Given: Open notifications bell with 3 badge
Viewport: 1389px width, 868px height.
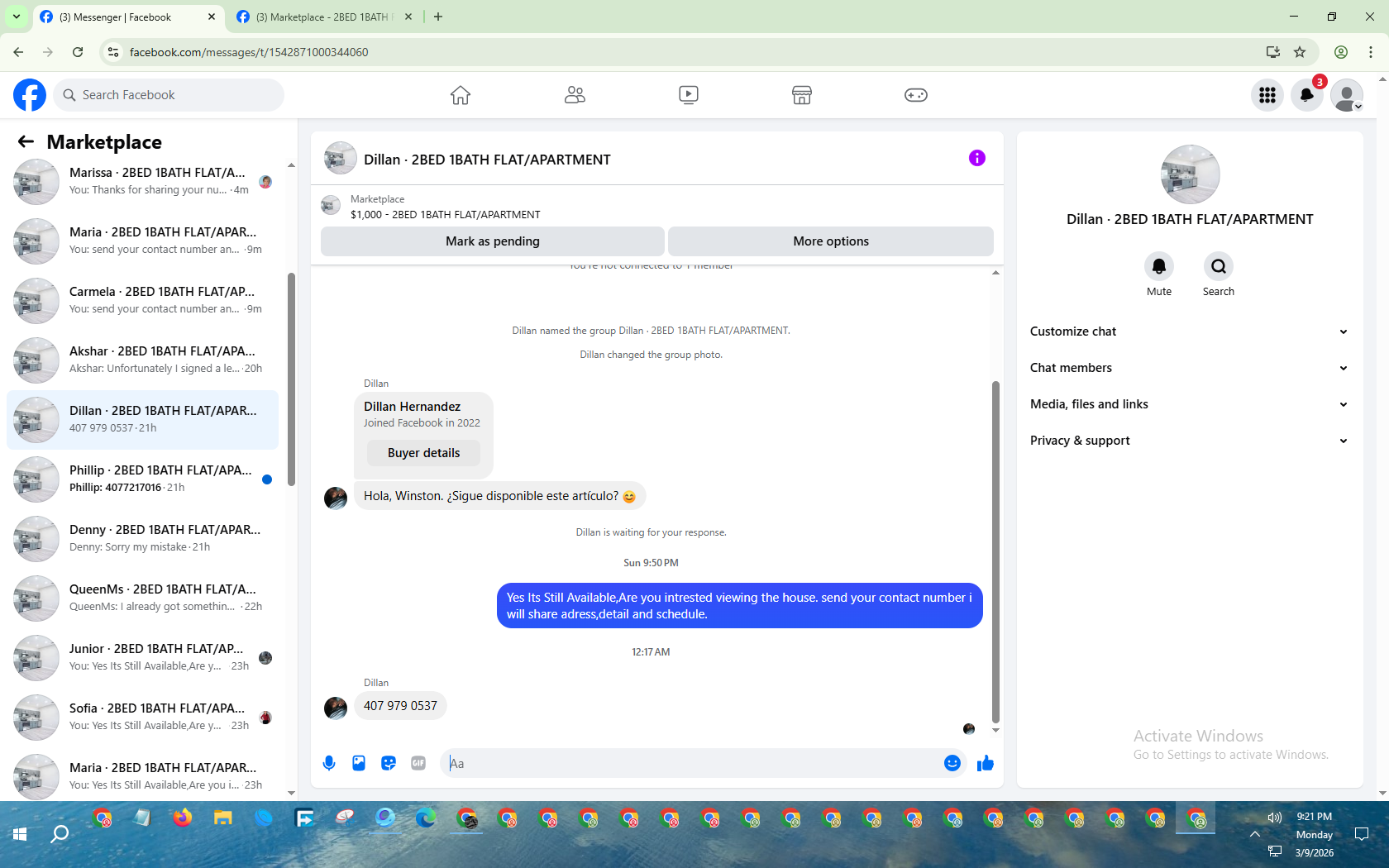Looking at the screenshot, I should click(1307, 95).
